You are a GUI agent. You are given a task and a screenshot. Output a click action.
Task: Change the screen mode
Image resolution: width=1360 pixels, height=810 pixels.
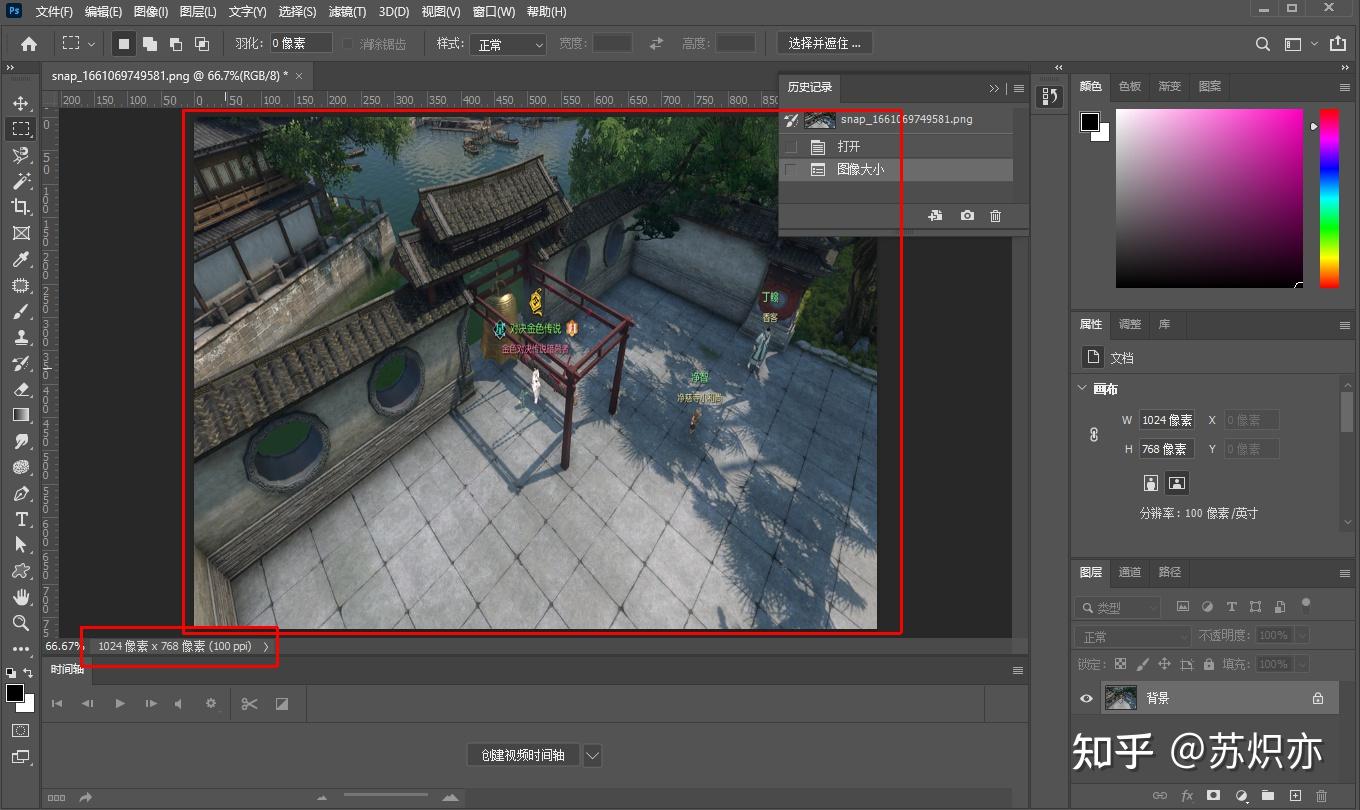click(20, 757)
